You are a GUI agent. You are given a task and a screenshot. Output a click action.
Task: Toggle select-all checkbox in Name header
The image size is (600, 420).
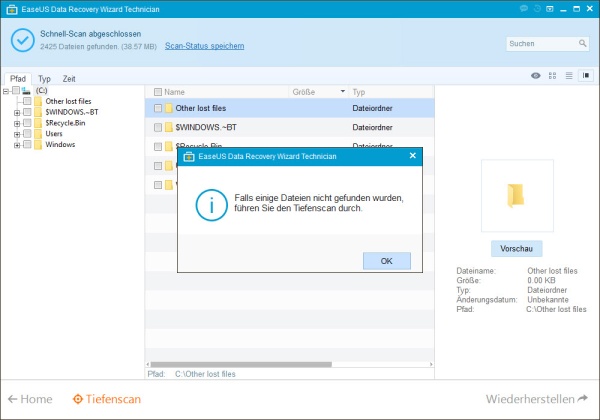click(158, 92)
